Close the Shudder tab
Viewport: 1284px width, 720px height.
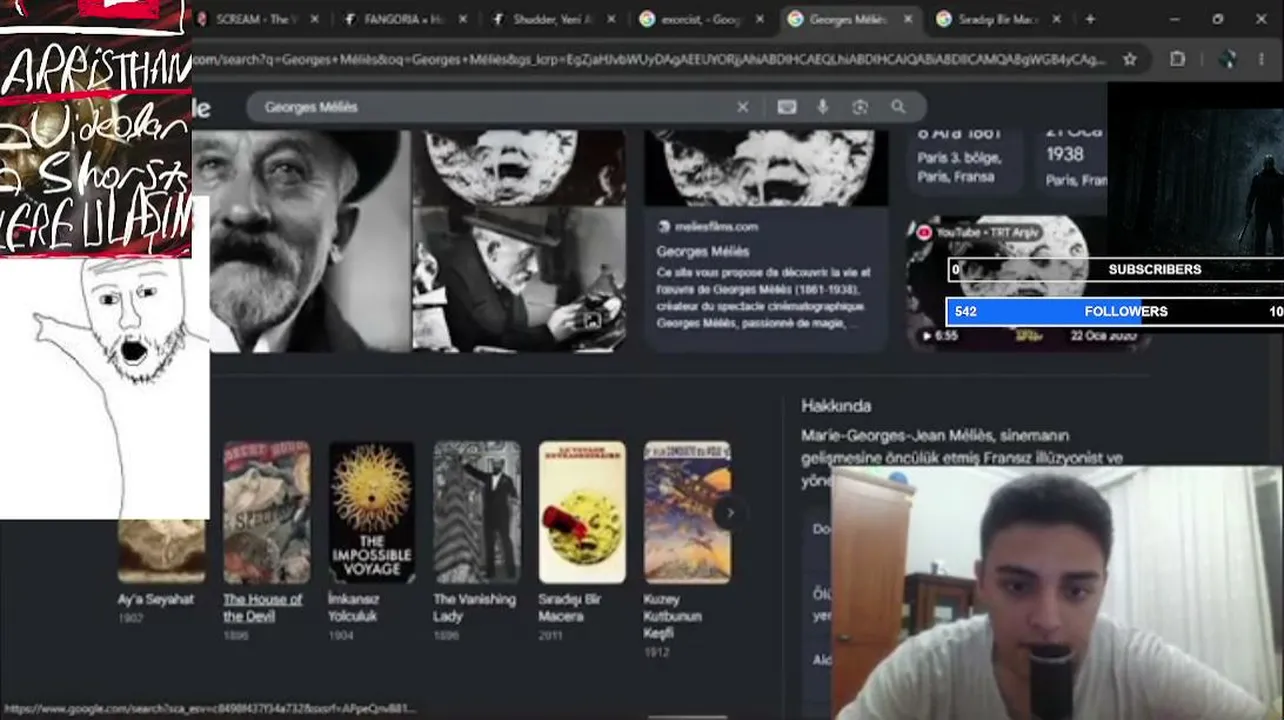coord(613,19)
